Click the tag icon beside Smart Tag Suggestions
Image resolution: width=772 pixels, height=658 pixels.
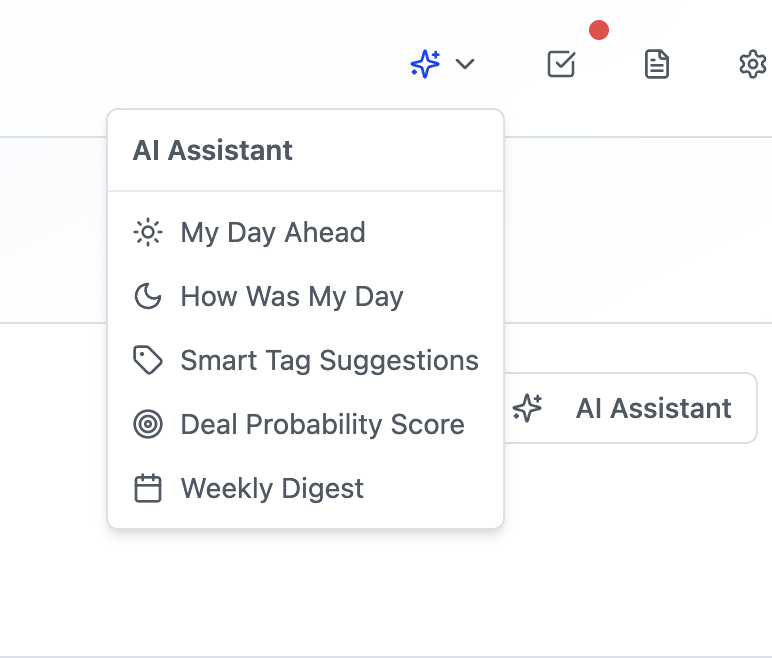pyautogui.click(x=148, y=361)
